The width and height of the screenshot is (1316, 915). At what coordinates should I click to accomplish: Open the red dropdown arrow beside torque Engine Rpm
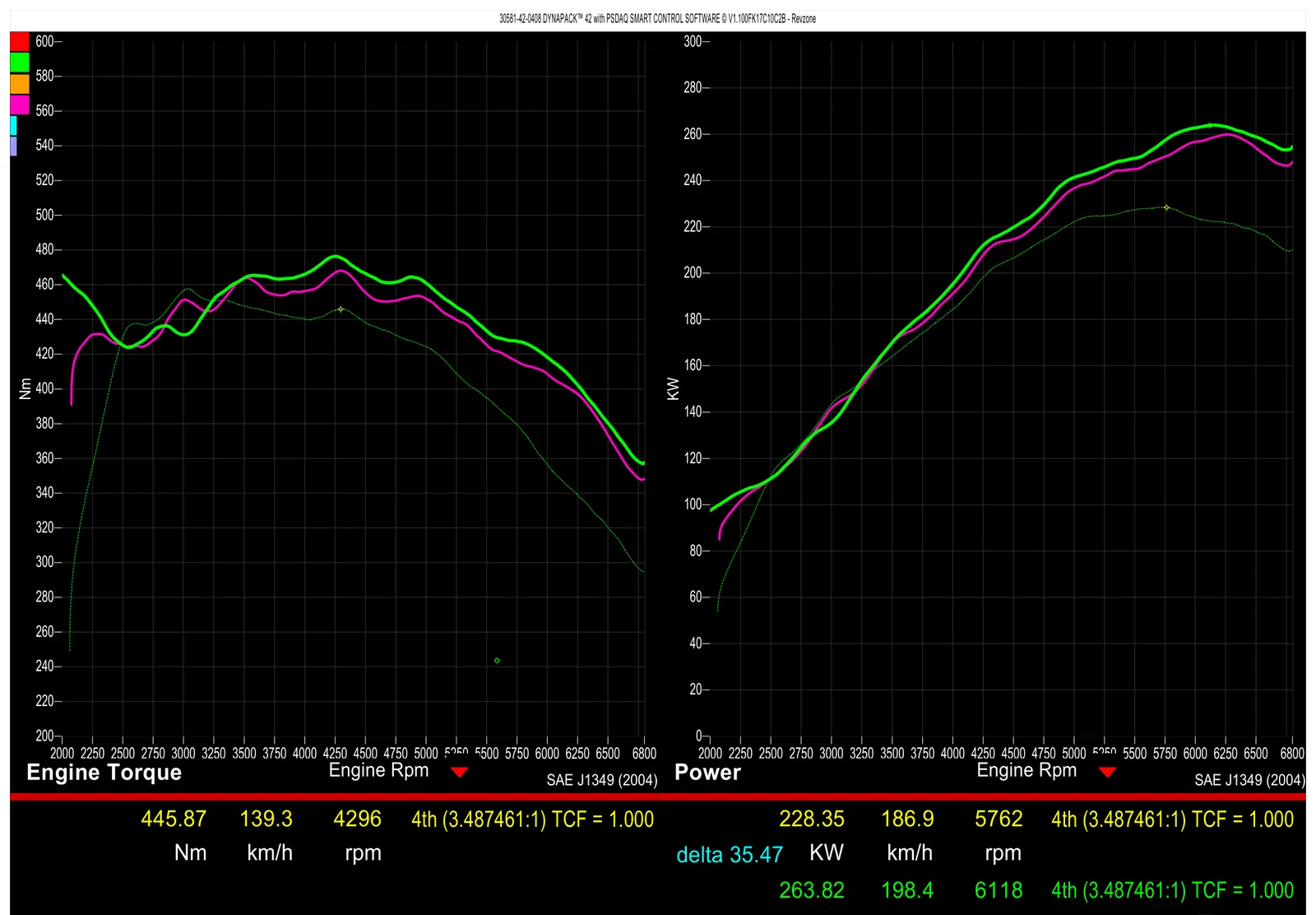[x=460, y=772]
